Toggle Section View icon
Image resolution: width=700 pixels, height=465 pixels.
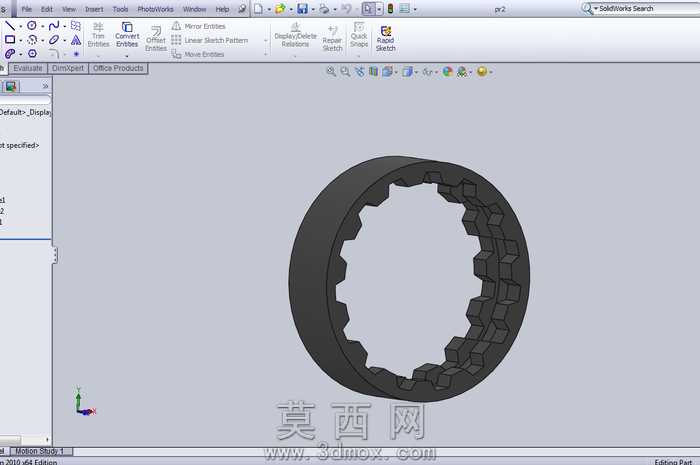click(x=374, y=71)
